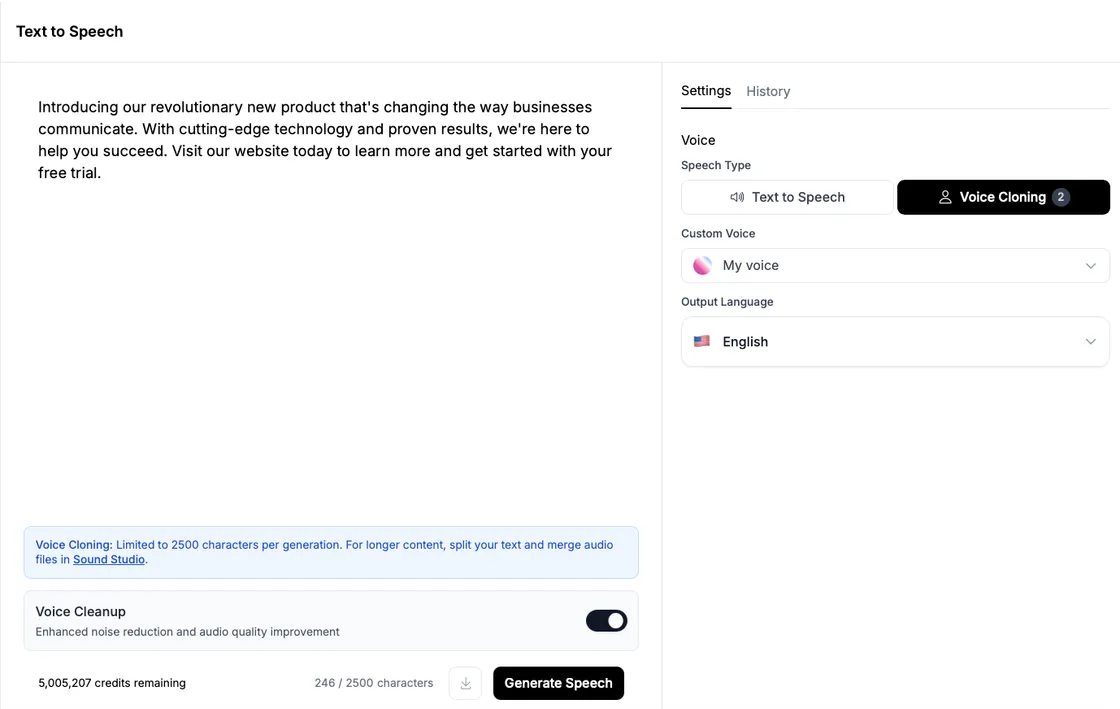Click the US flag icon beside English
Image resolution: width=1120 pixels, height=709 pixels.
702,341
